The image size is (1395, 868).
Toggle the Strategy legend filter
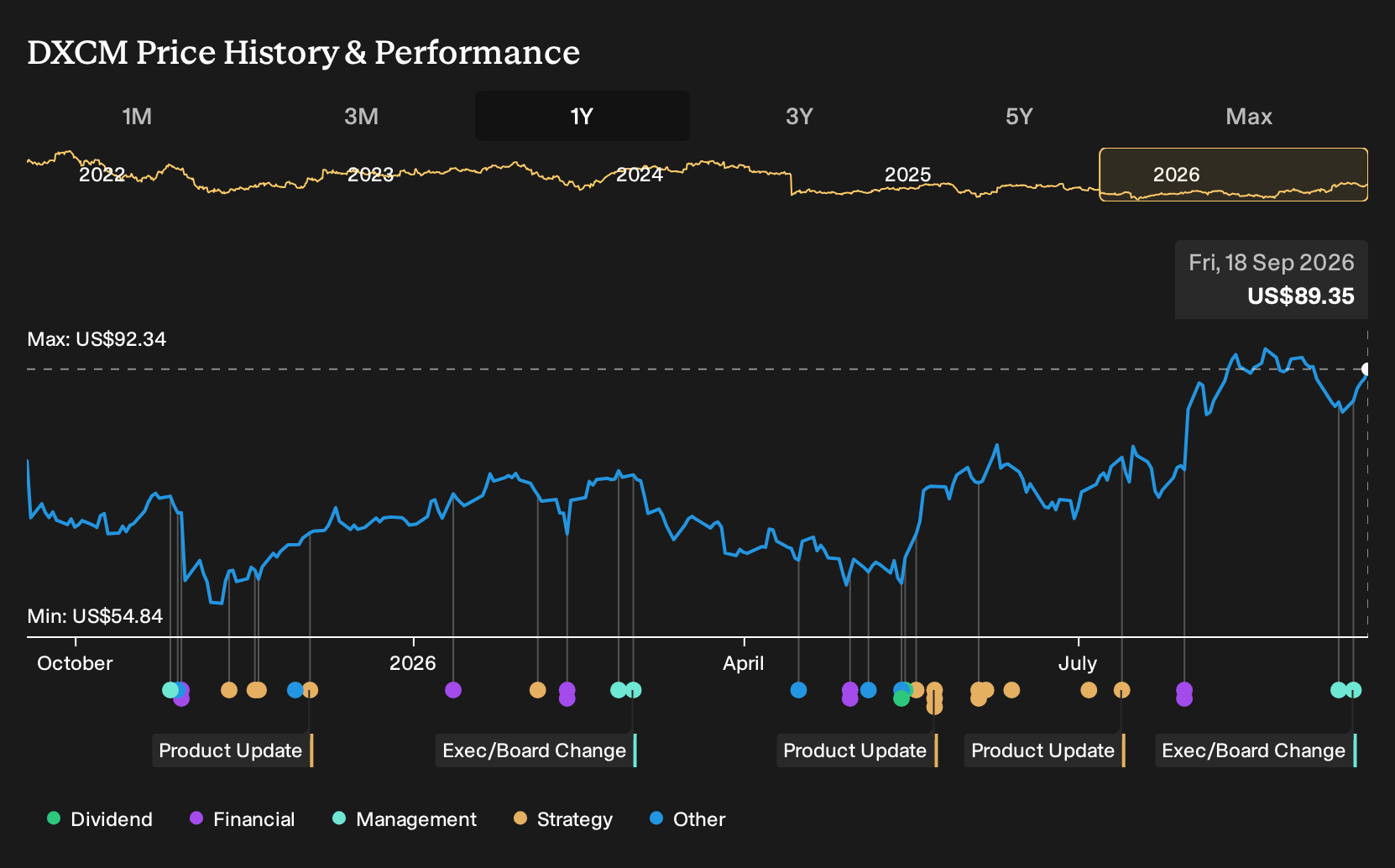point(563,819)
